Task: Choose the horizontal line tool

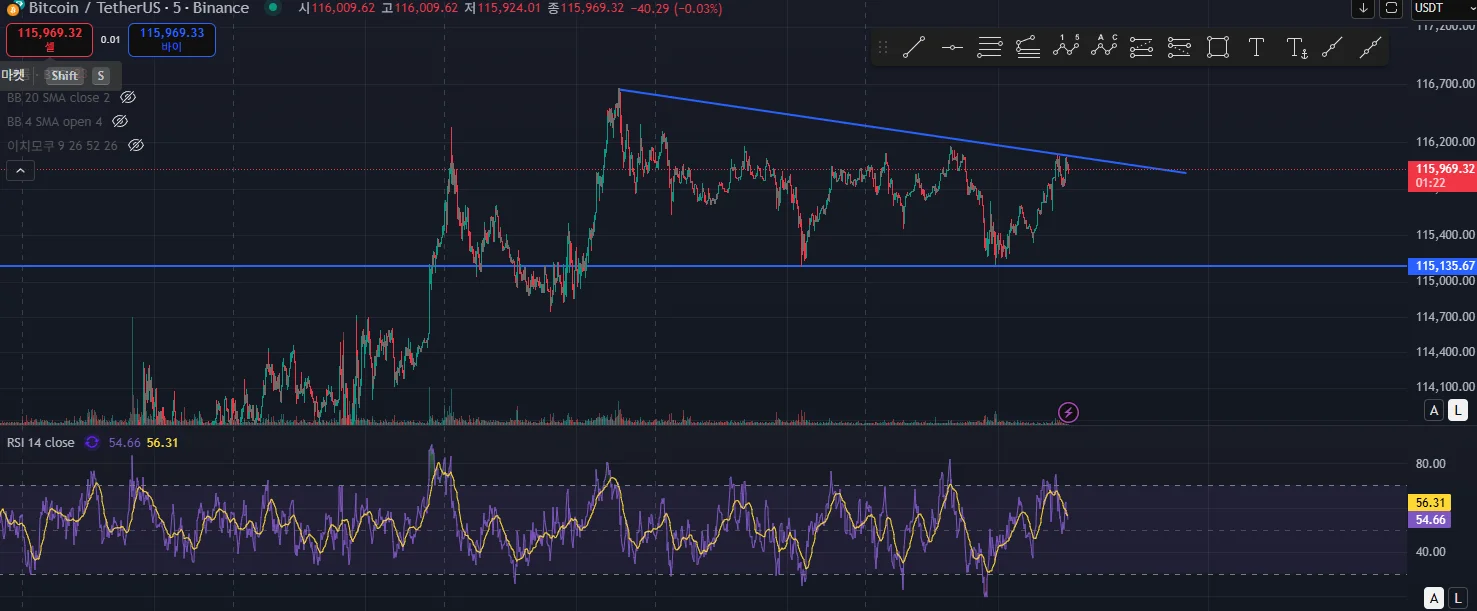Action: coord(952,47)
